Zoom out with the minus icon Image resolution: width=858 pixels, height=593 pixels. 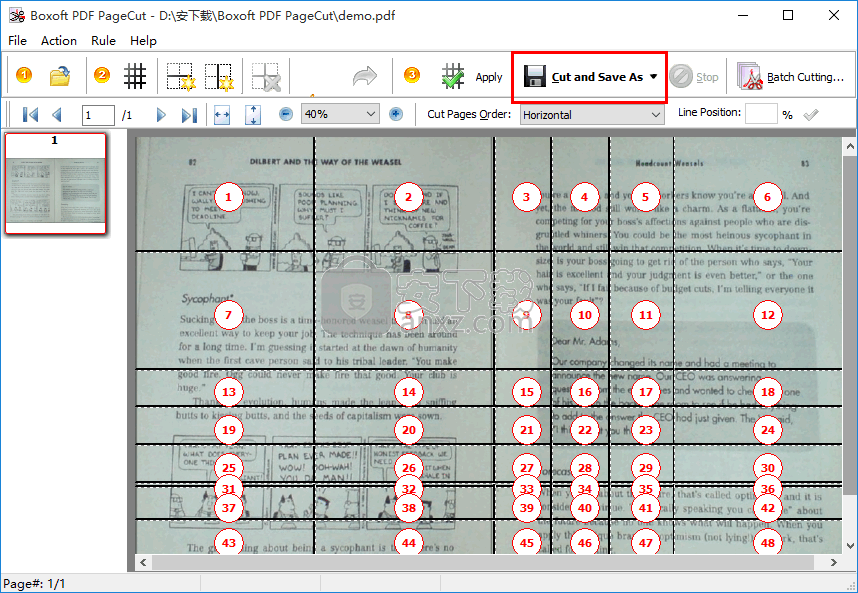[x=286, y=114]
